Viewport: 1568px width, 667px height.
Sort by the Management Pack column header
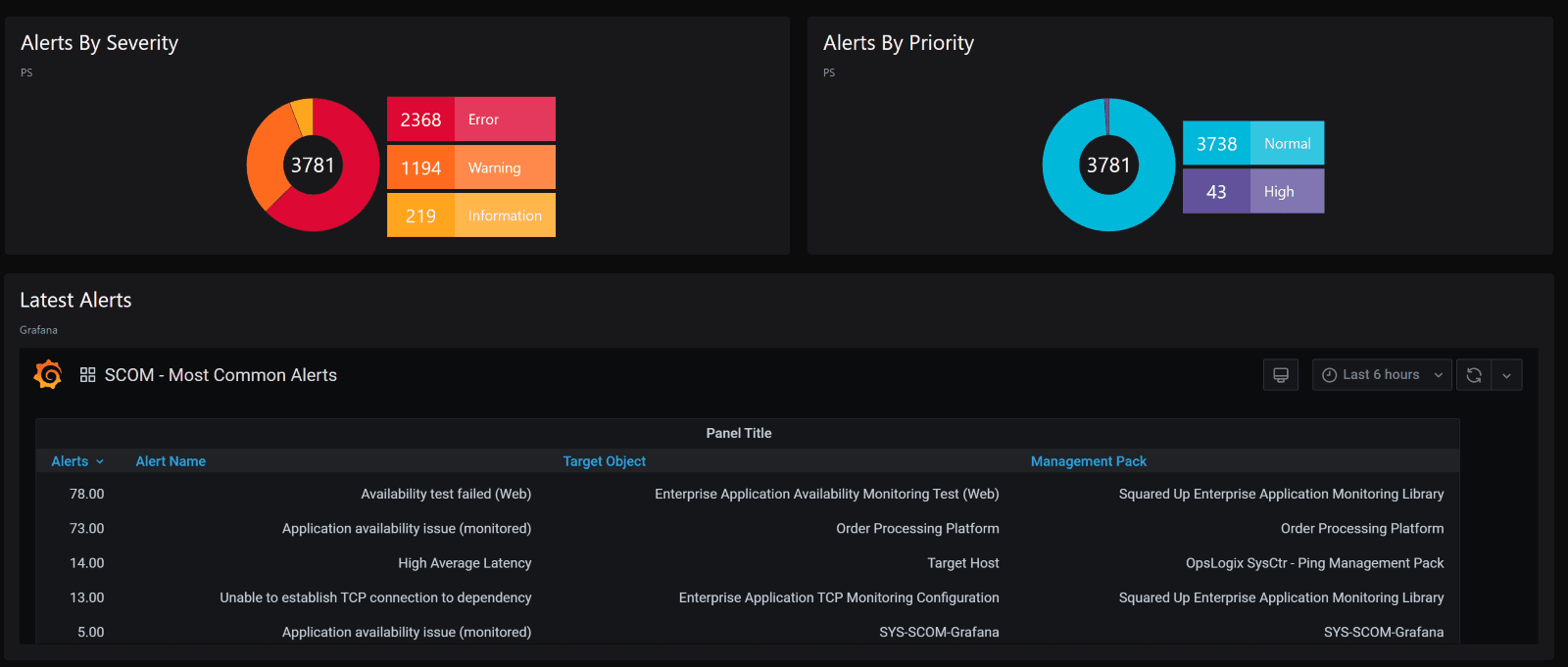pos(1088,461)
